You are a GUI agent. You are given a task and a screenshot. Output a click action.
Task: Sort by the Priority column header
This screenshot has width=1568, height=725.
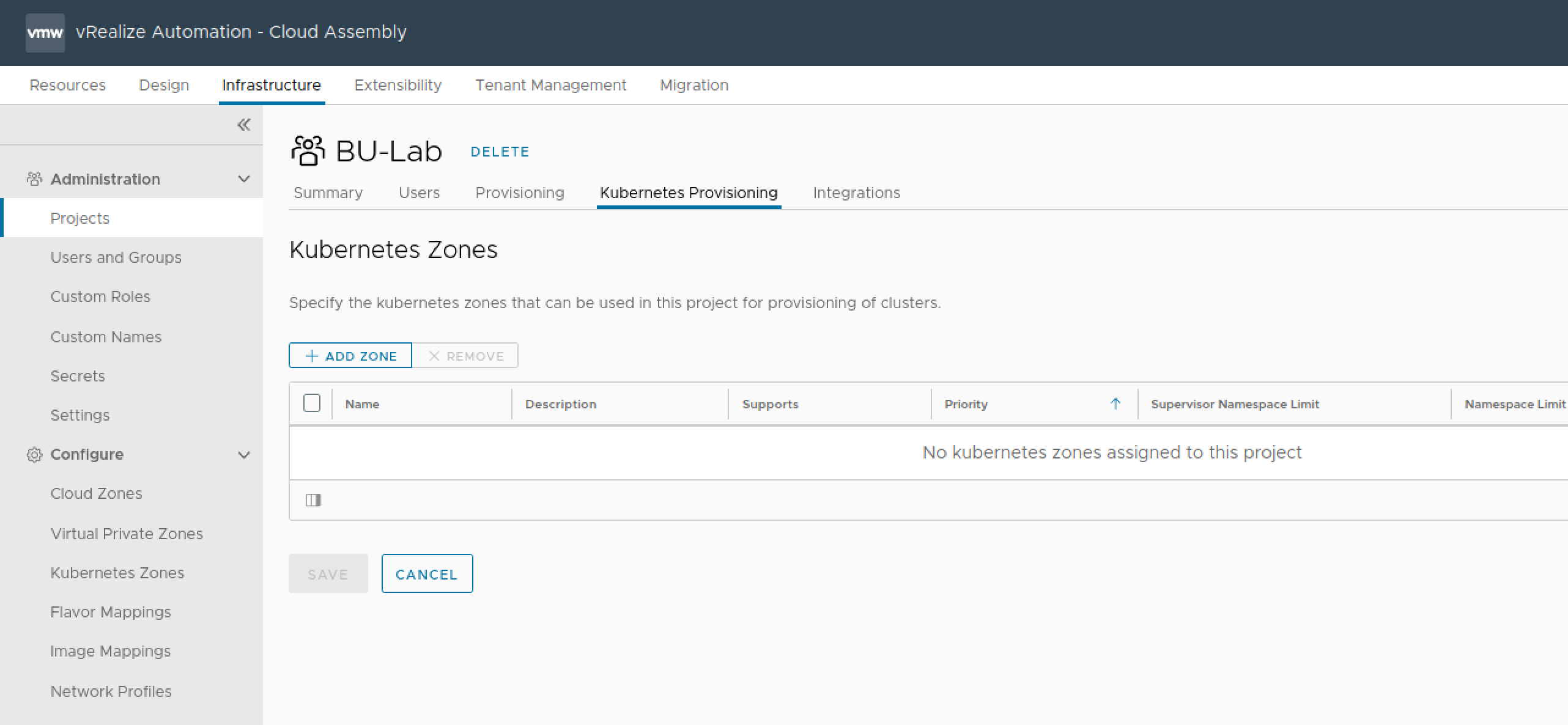pyautogui.click(x=966, y=404)
